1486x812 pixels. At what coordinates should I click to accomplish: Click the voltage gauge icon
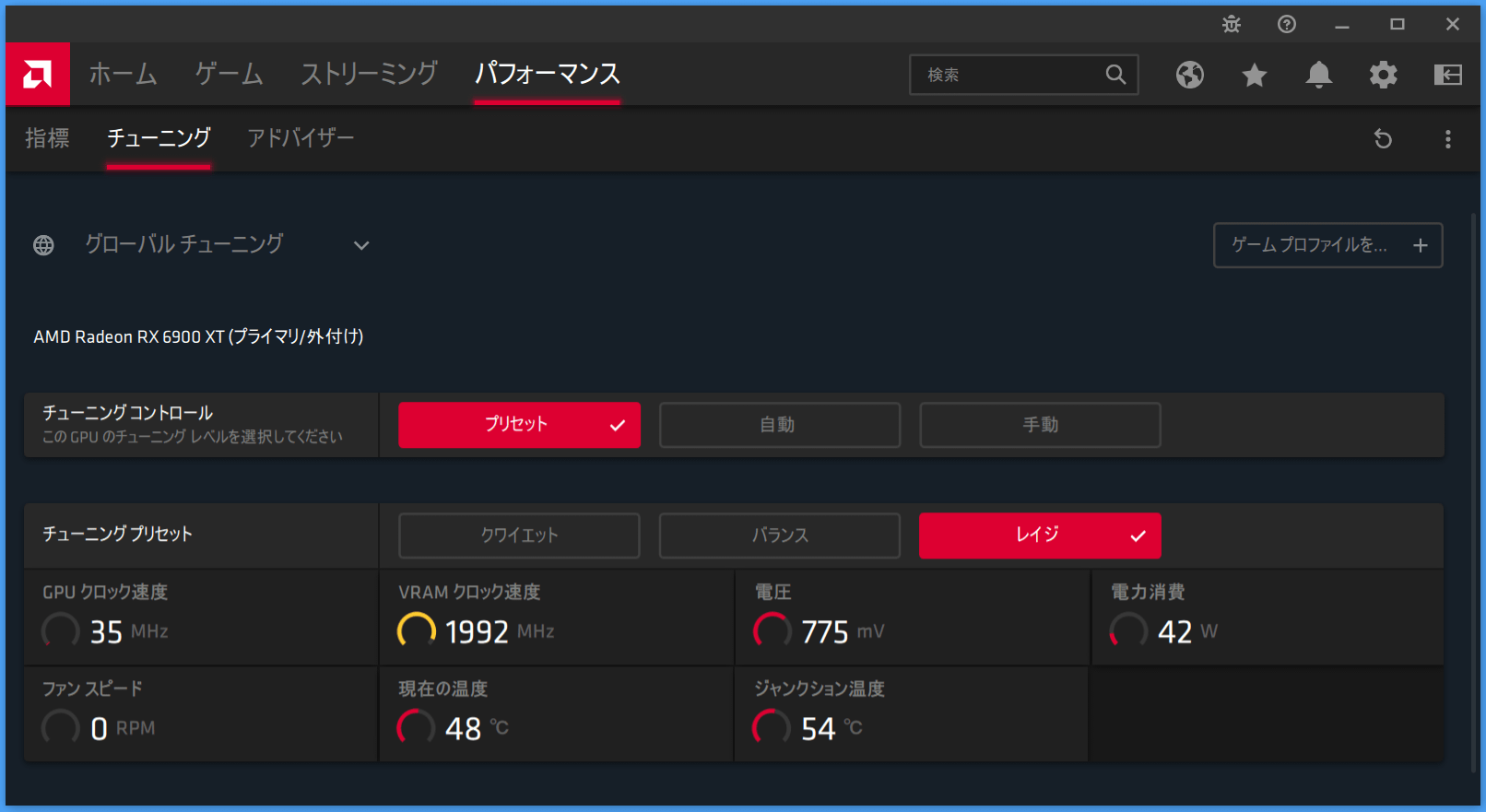click(x=772, y=631)
